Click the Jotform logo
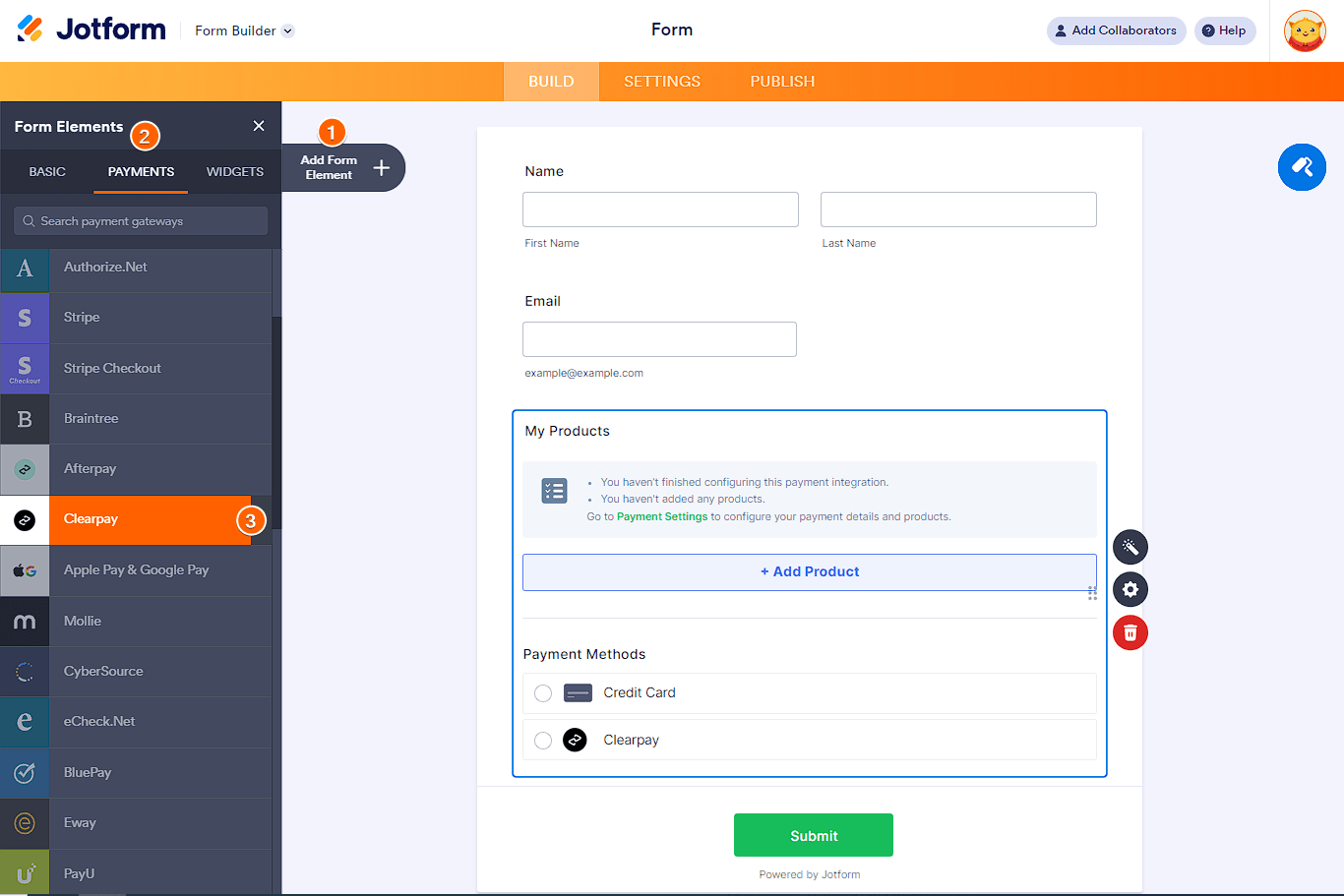Screen dimensions: 1344x896 pyautogui.click(x=92, y=30)
